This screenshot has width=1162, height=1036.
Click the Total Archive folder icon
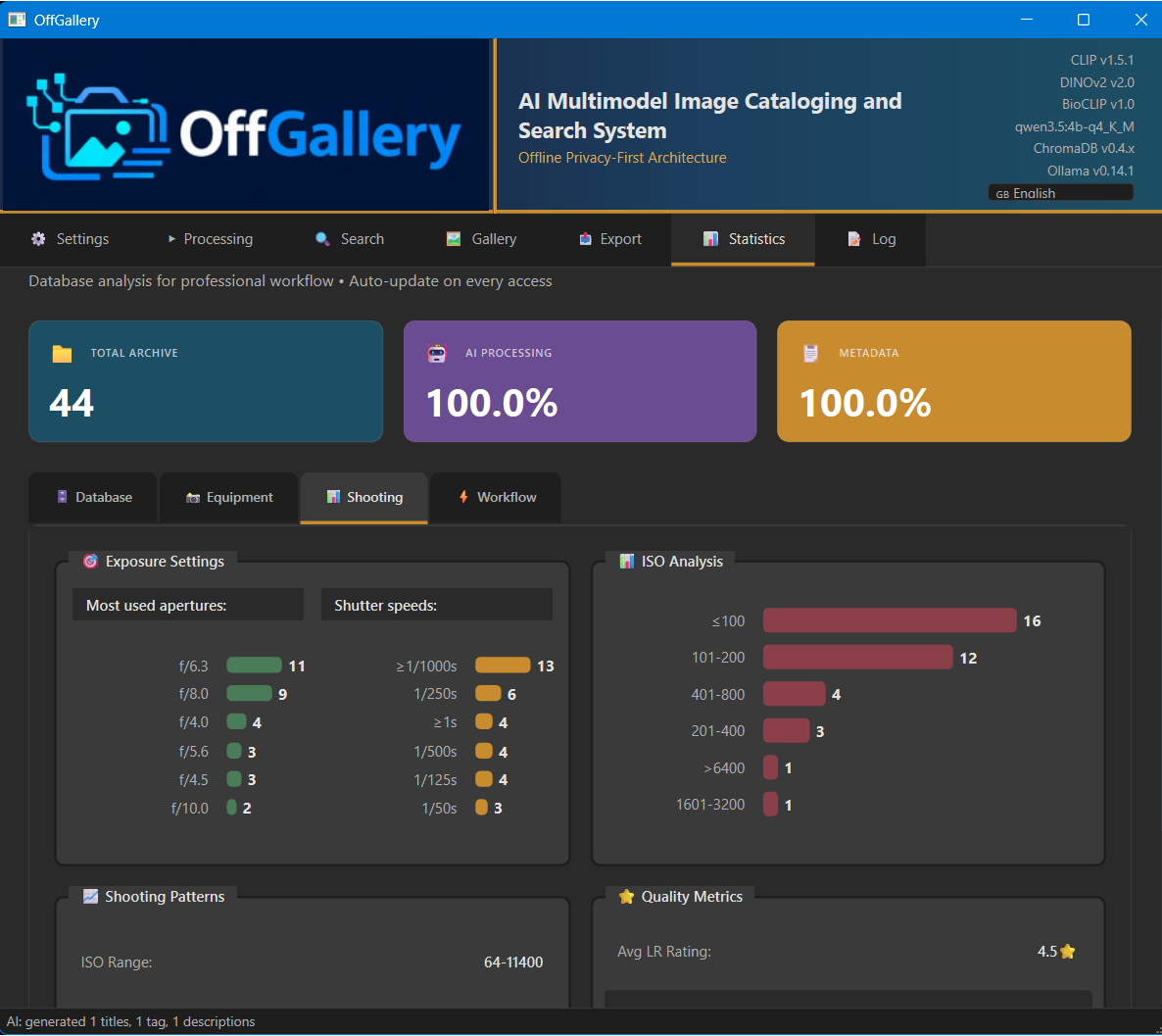coord(63,352)
